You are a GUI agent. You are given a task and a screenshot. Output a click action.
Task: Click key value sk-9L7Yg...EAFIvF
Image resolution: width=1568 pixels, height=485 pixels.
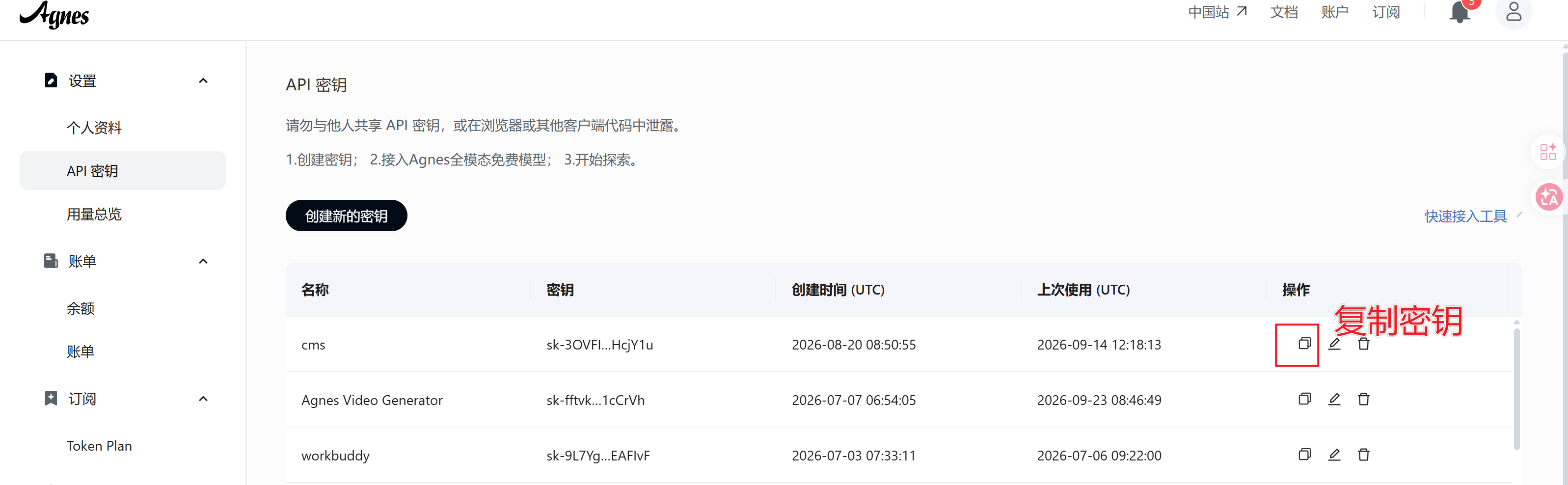click(x=598, y=456)
